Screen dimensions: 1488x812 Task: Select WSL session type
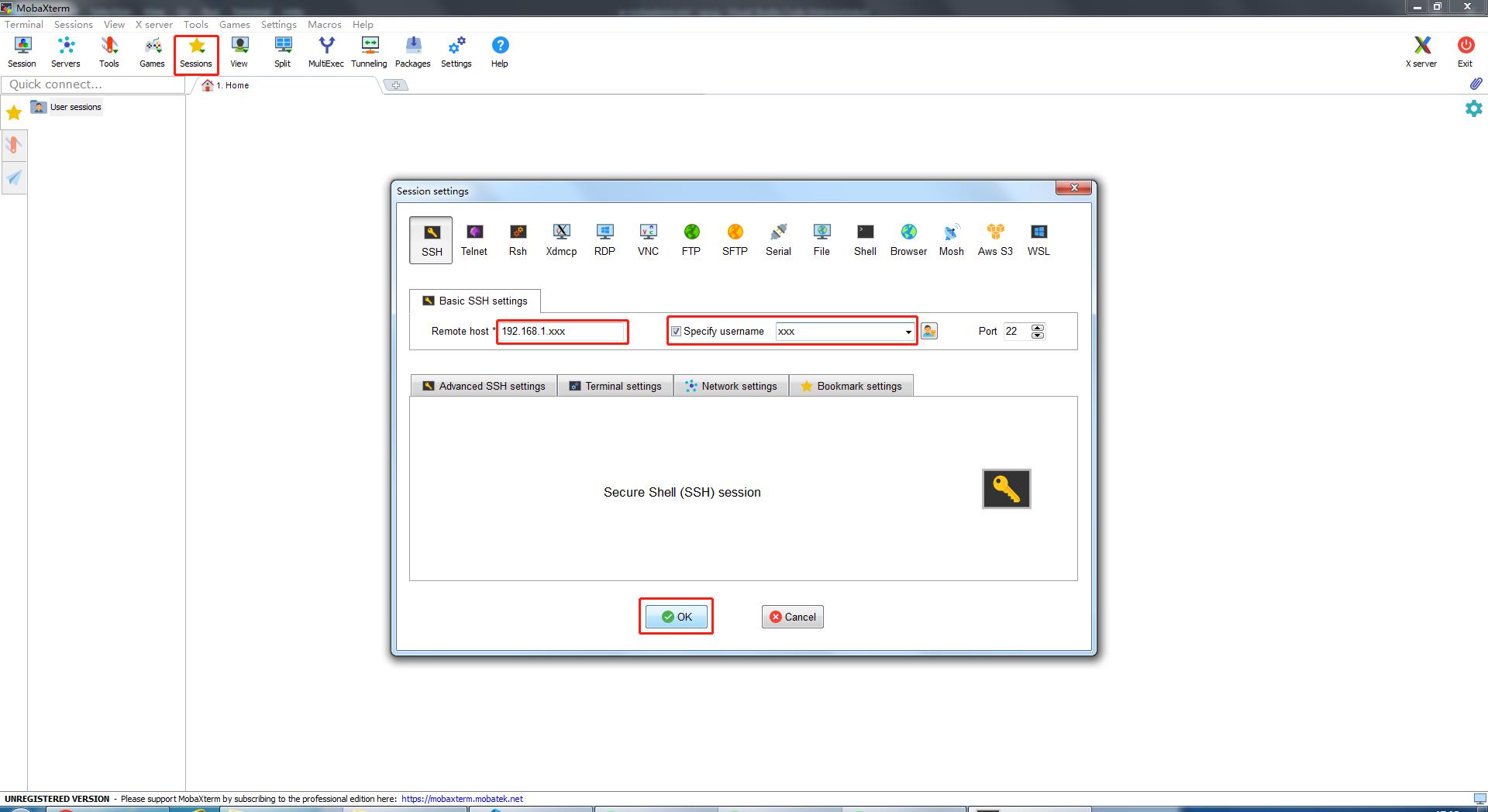[x=1038, y=240]
